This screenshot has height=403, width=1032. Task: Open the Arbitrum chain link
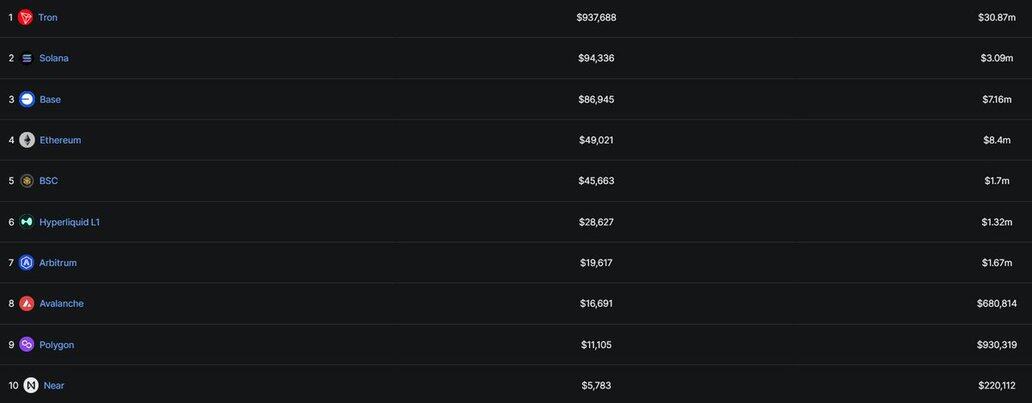(x=58, y=263)
